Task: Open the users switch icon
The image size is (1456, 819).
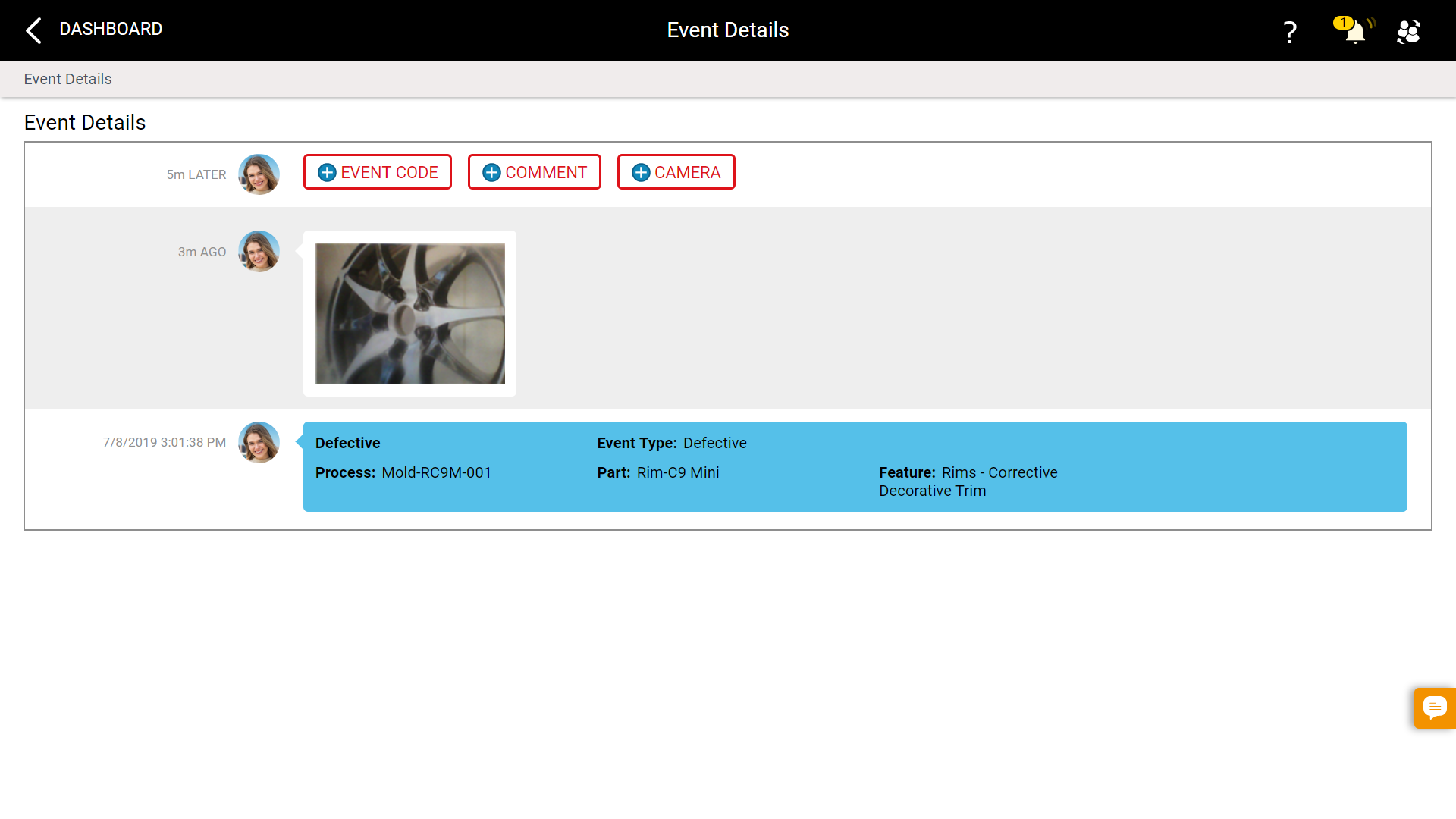Action: click(x=1408, y=32)
